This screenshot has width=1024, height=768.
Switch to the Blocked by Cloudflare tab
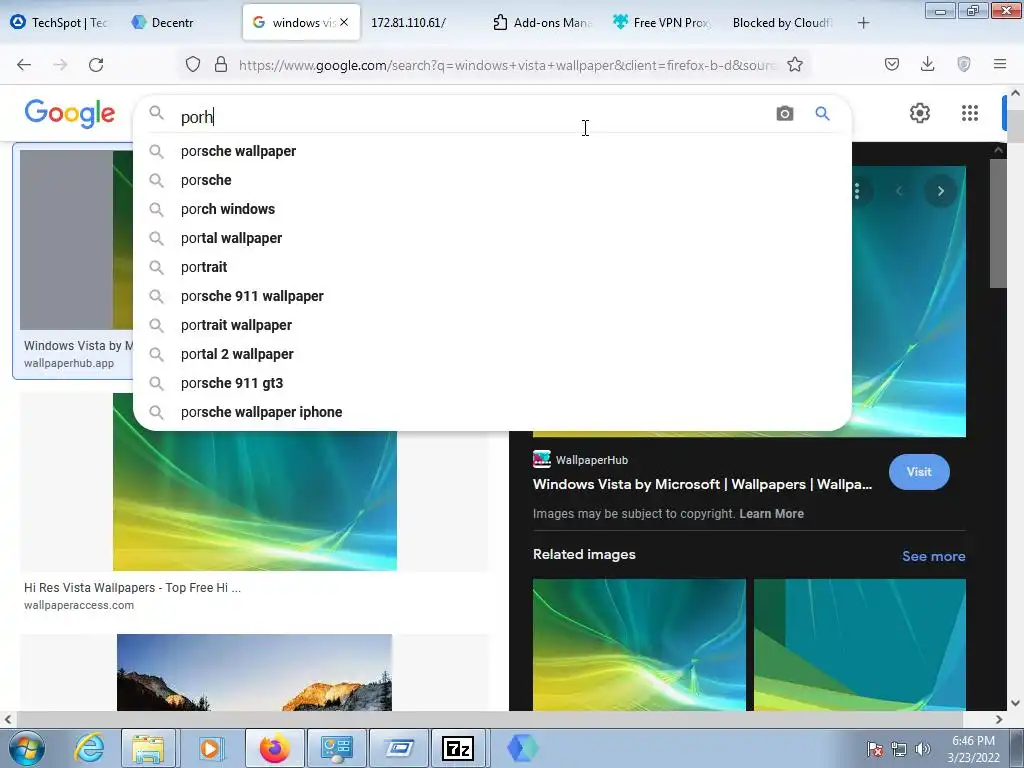tap(782, 23)
